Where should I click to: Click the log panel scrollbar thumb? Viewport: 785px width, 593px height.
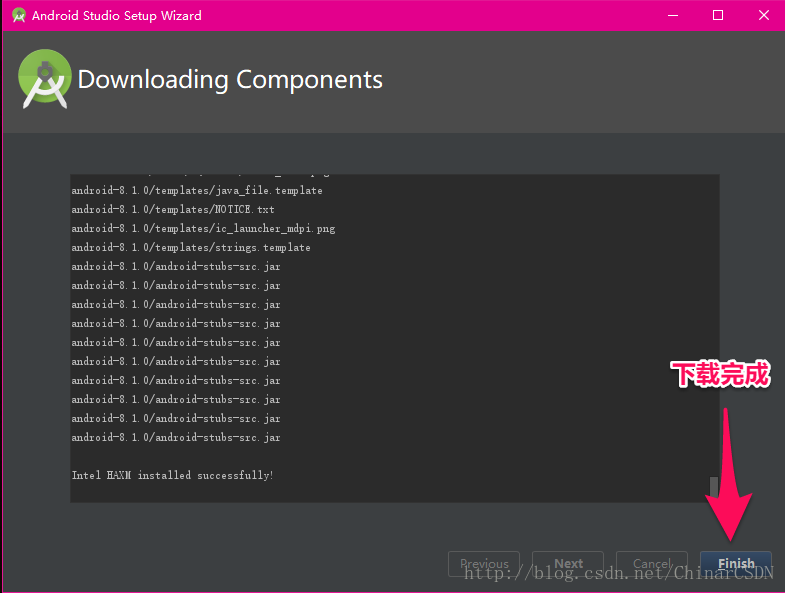coord(714,486)
